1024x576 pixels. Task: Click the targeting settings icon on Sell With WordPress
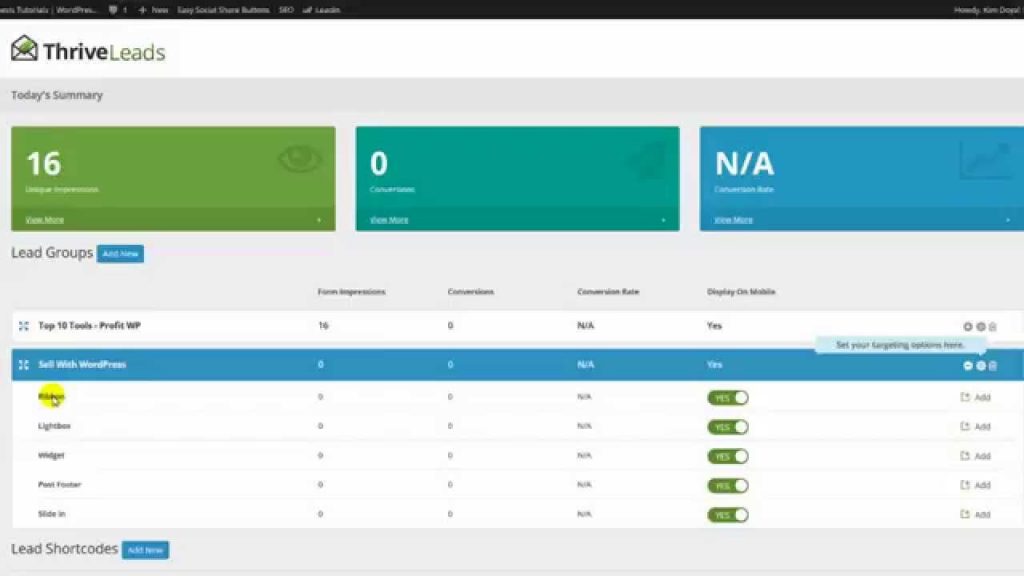click(x=981, y=366)
